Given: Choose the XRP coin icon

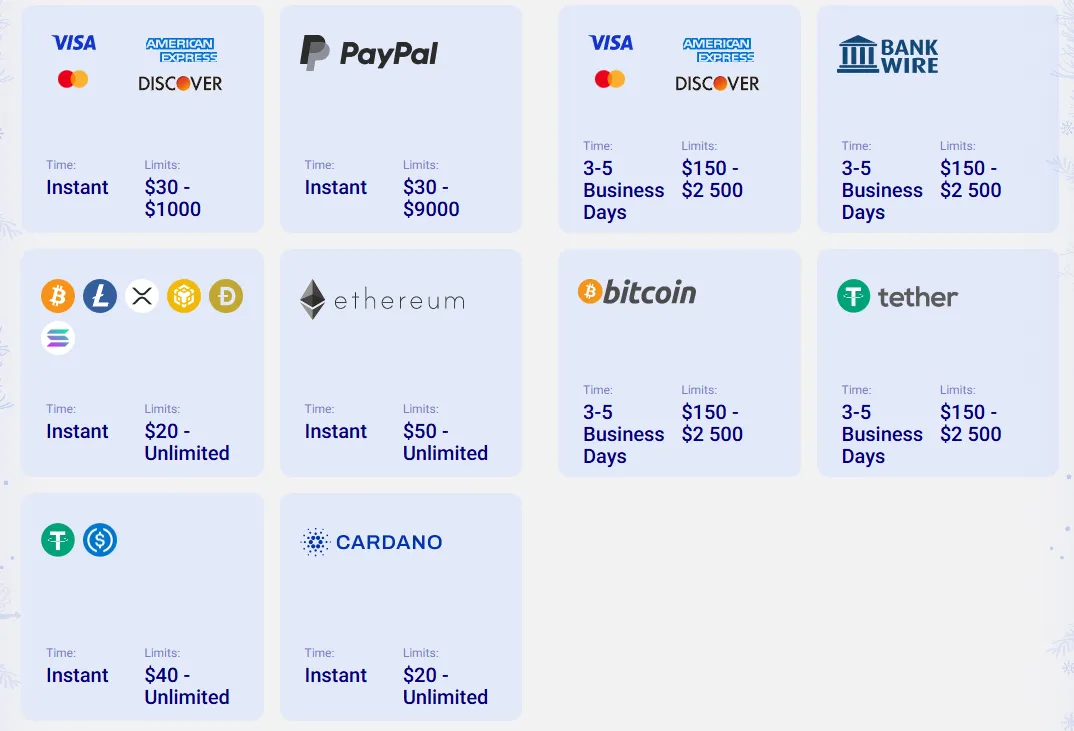Looking at the screenshot, I should 142,296.
